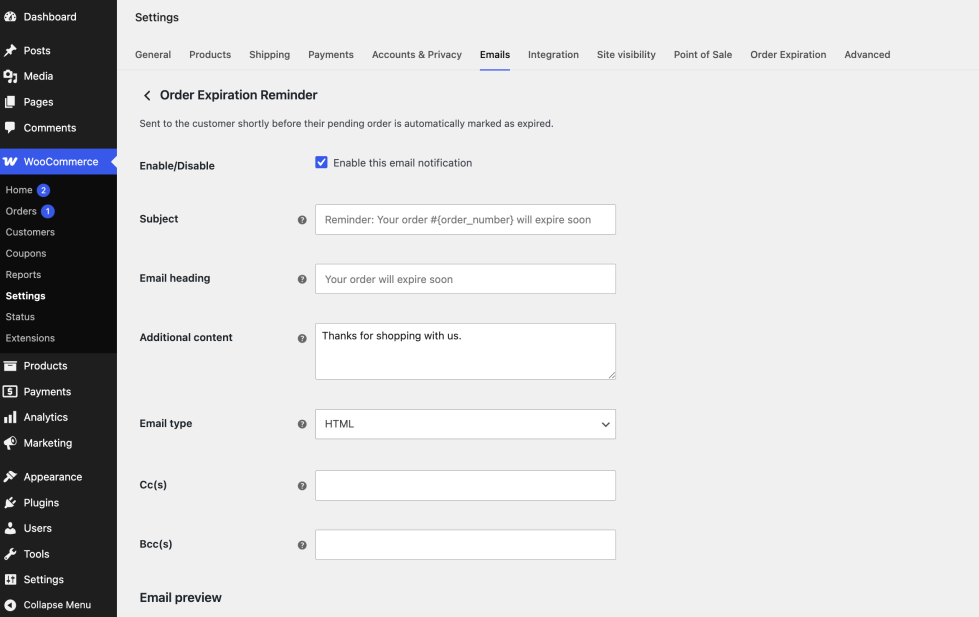Open the Extensions submenu link

point(30,338)
